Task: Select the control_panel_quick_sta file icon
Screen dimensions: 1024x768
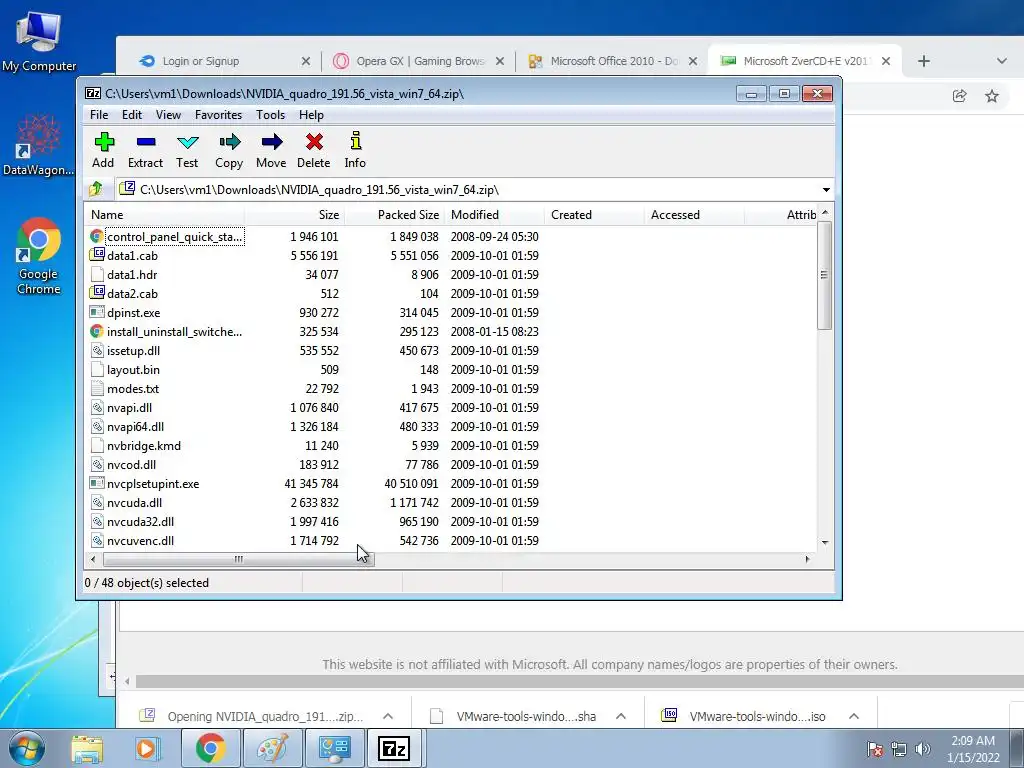Action: tap(97, 236)
